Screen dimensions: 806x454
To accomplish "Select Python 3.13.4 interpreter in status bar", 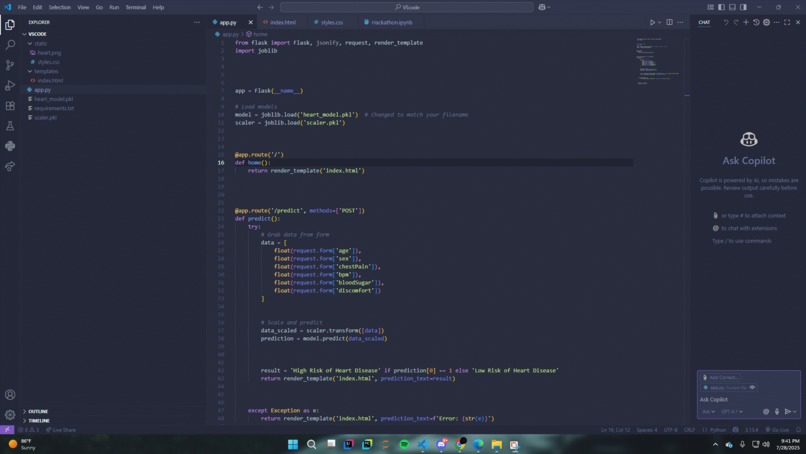I will tap(752, 430).
